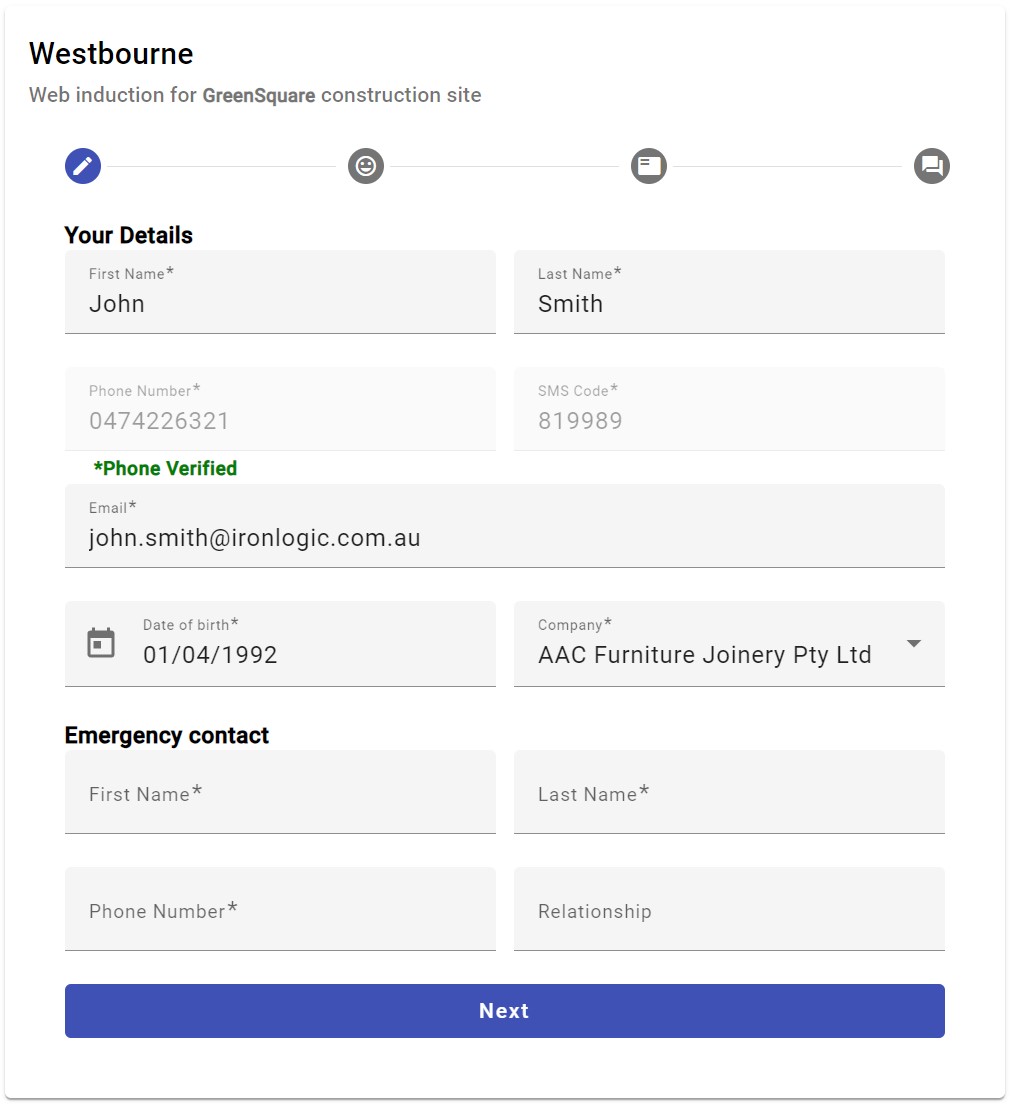
Task: Click the disabled Phone Number field
Action: pyautogui.click(x=280, y=420)
